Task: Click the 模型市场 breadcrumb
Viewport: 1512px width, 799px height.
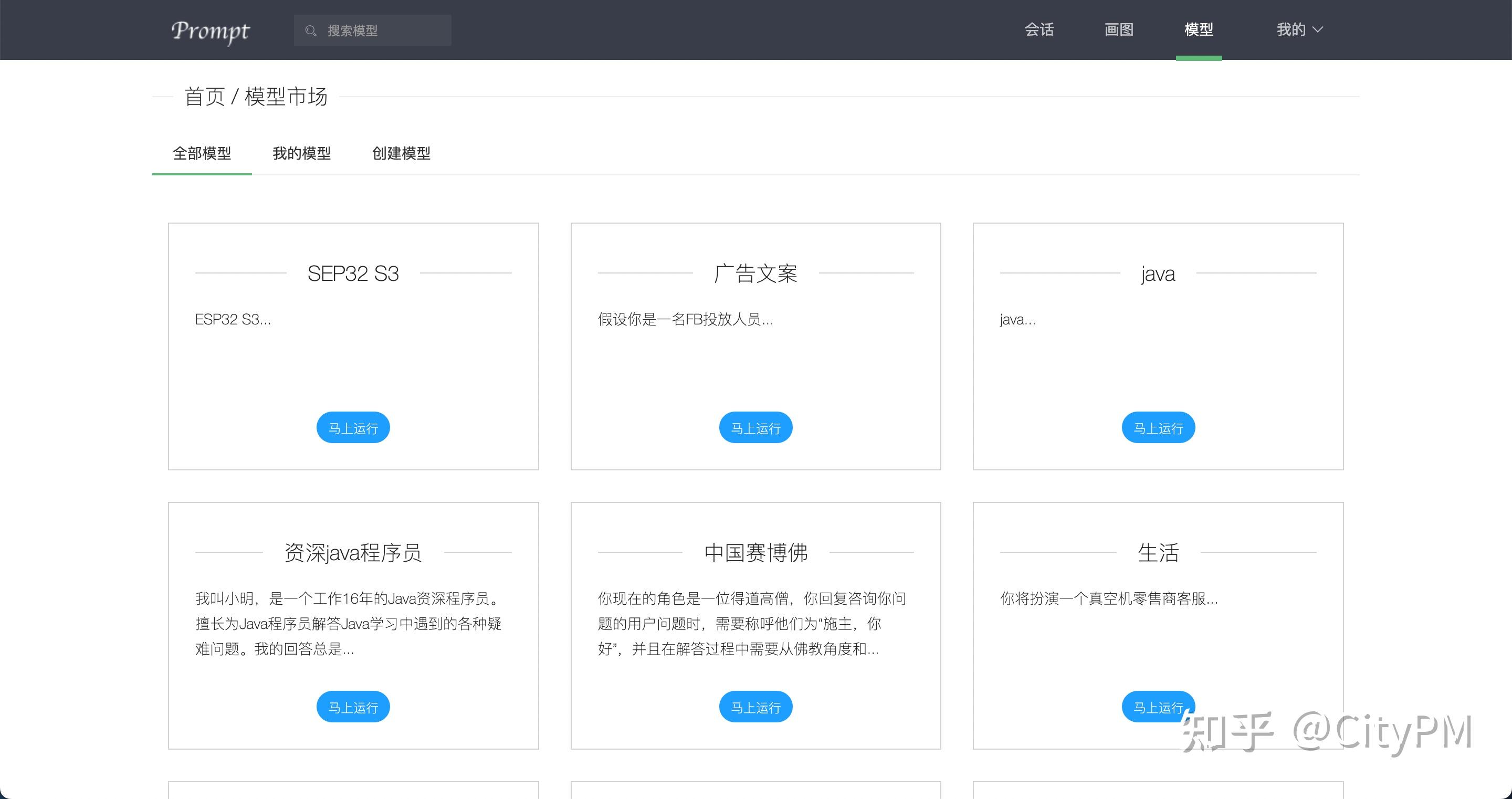Action: tap(285, 97)
